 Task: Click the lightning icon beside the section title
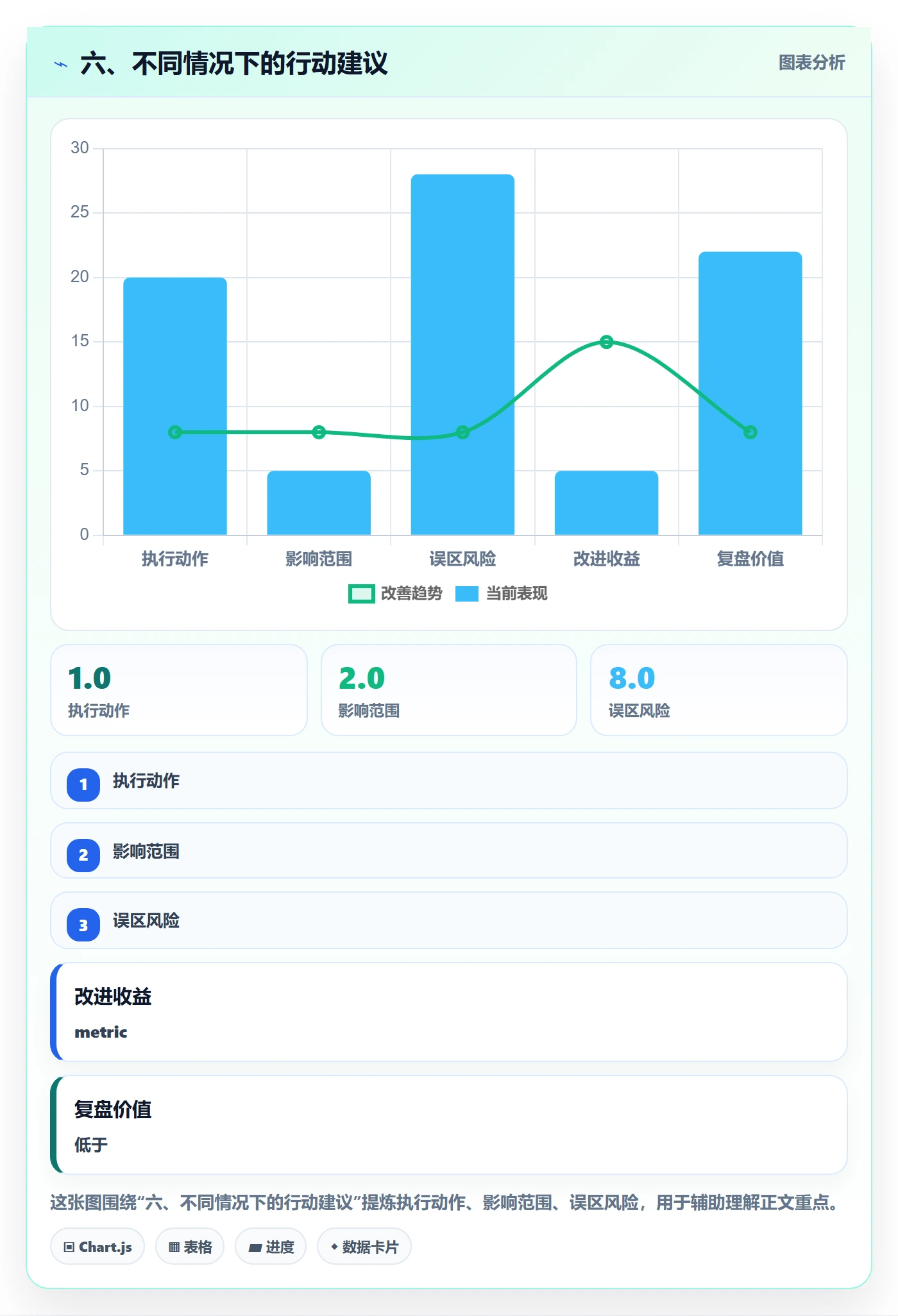coord(61,64)
